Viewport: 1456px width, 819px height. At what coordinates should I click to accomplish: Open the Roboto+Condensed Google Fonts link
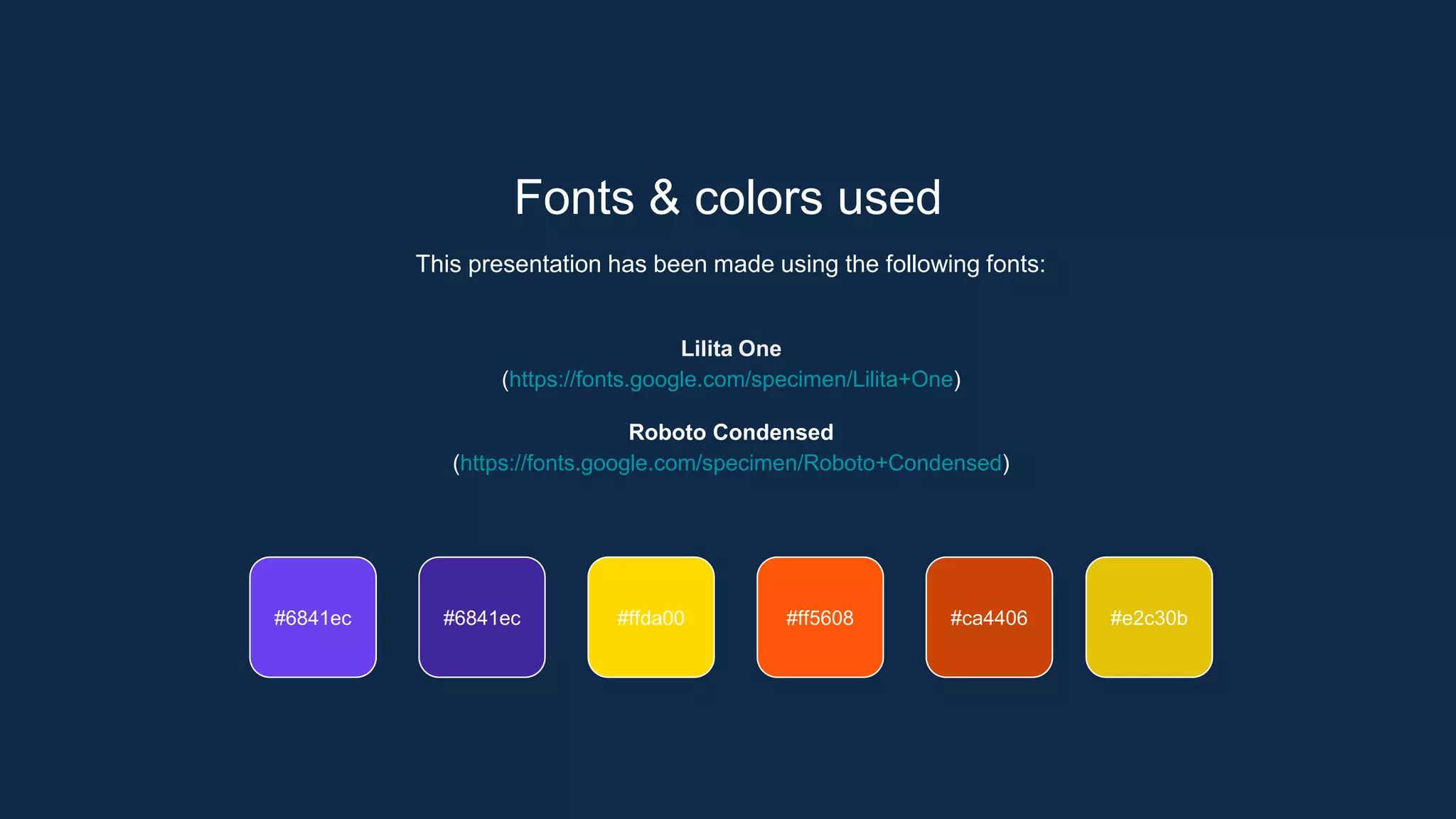pyautogui.click(x=731, y=464)
